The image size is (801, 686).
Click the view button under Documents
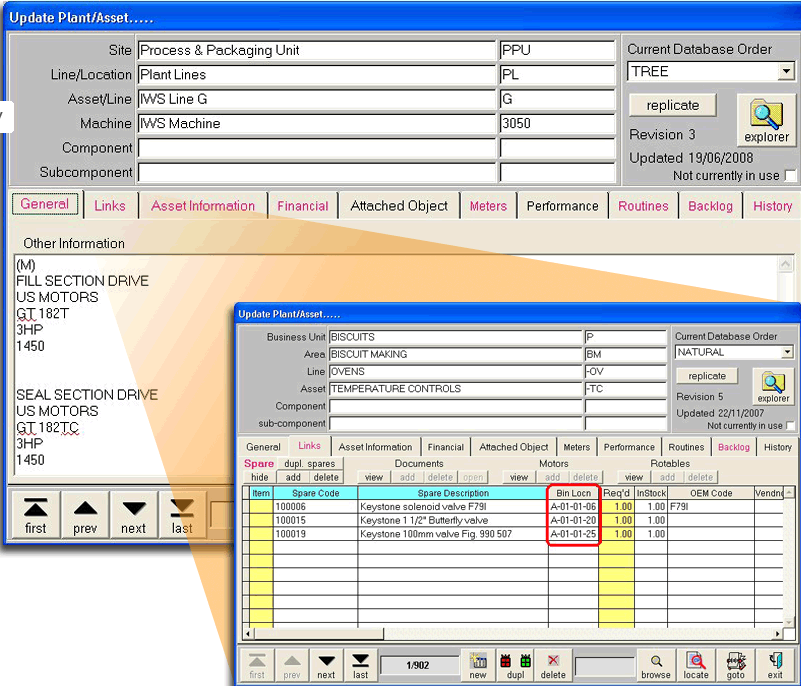click(373, 478)
